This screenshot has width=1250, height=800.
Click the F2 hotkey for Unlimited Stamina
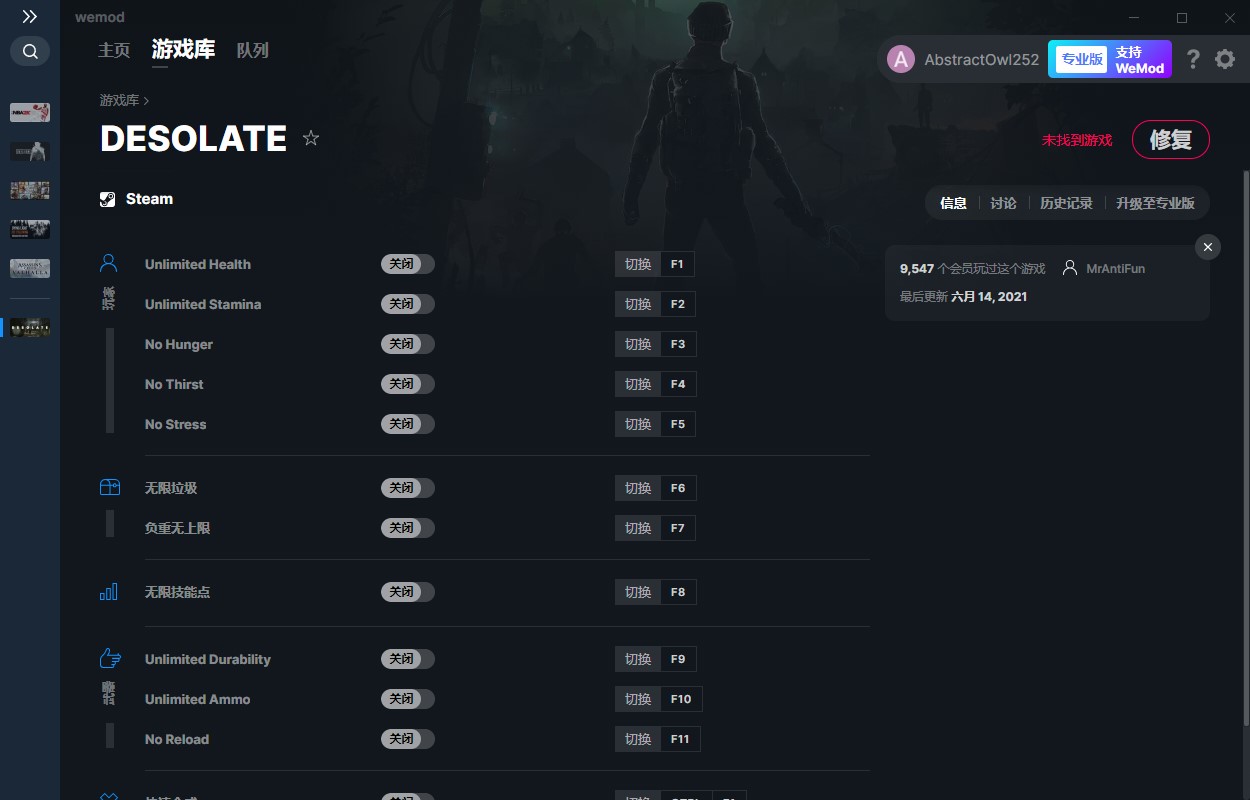pyautogui.click(x=678, y=304)
